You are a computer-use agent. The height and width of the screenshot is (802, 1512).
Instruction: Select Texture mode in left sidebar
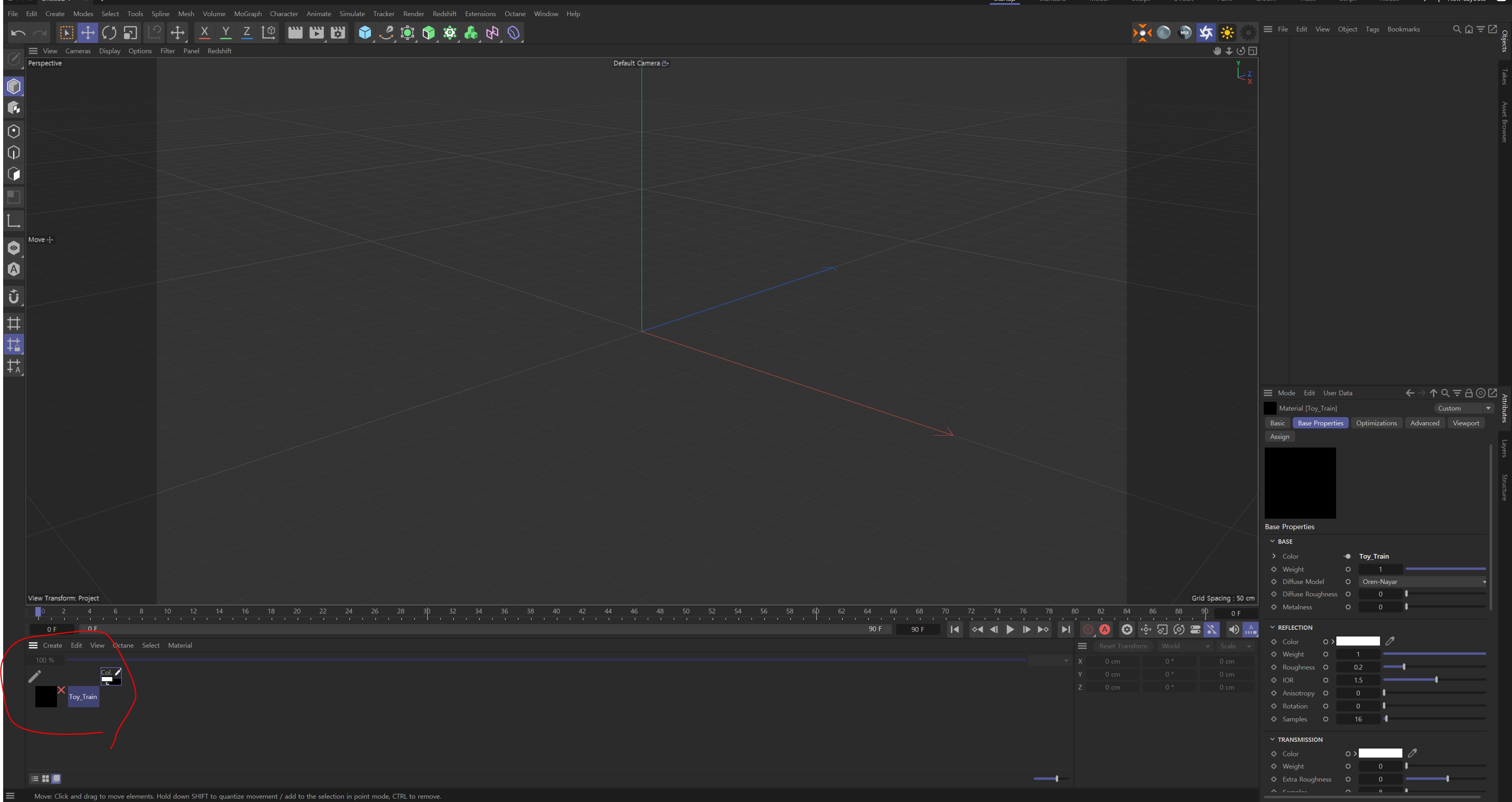[x=14, y=109]
